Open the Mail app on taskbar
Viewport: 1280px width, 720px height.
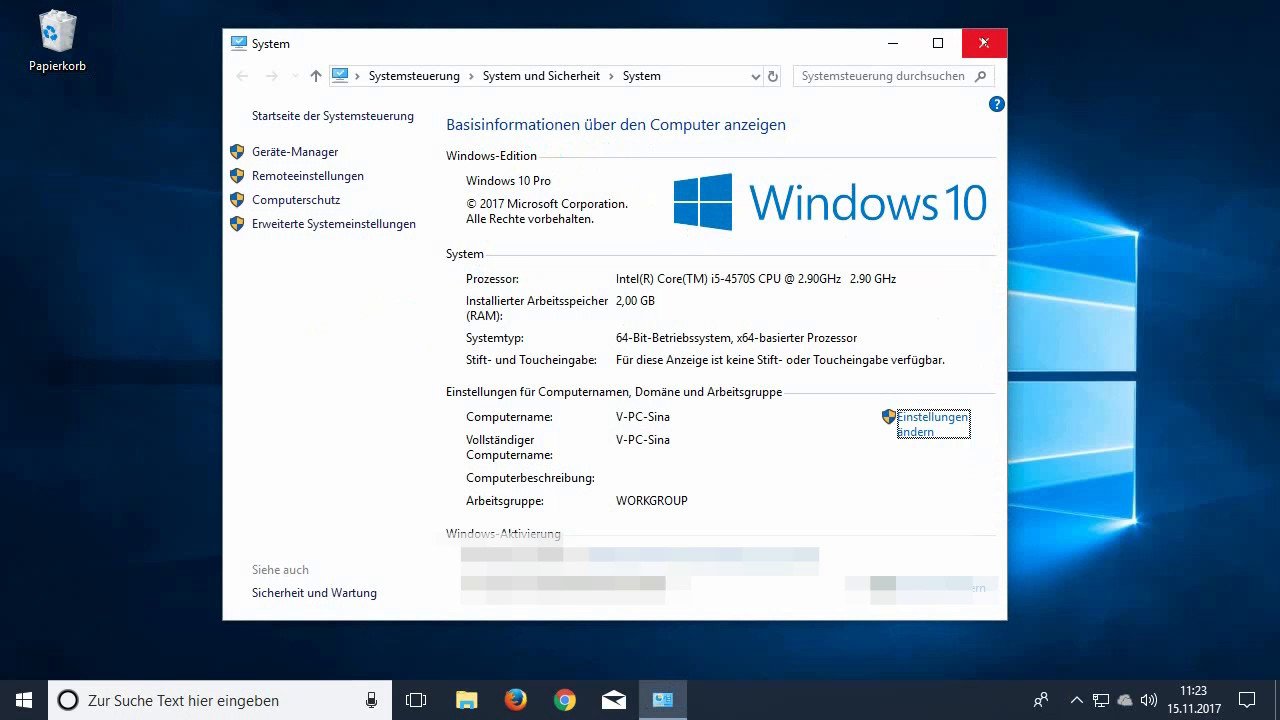coord(614,700)
